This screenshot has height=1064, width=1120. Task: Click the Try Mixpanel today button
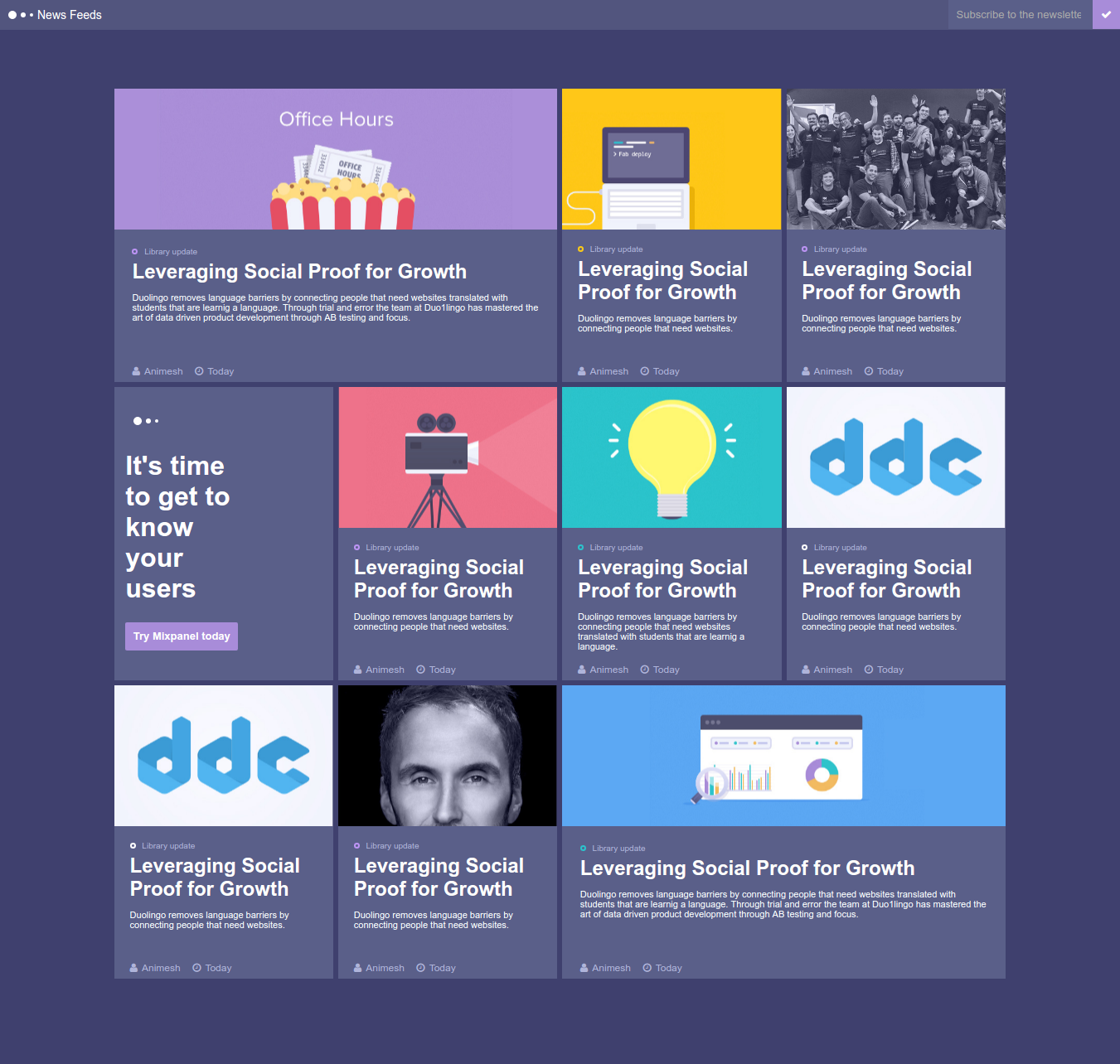(x=181, y=636)
